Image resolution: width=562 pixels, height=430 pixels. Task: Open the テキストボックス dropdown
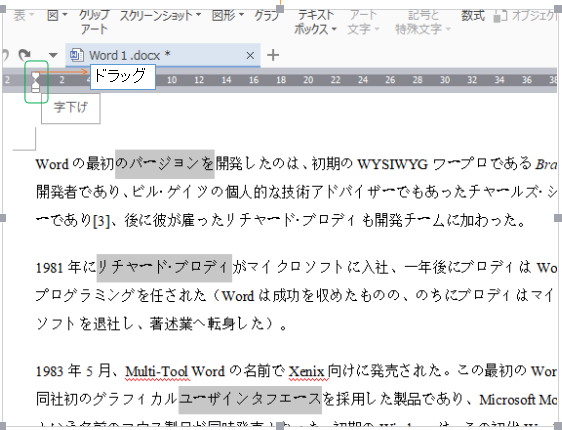point(315,22)
